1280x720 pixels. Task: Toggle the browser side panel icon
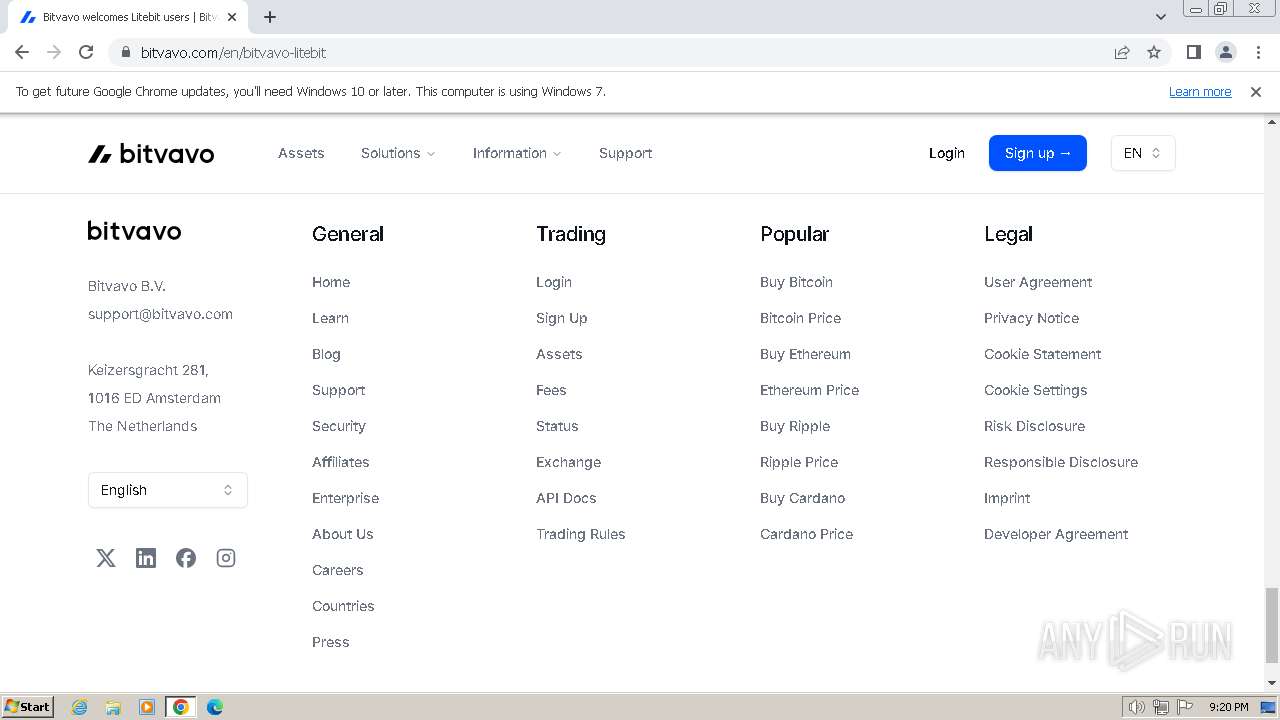[1193, 52]
